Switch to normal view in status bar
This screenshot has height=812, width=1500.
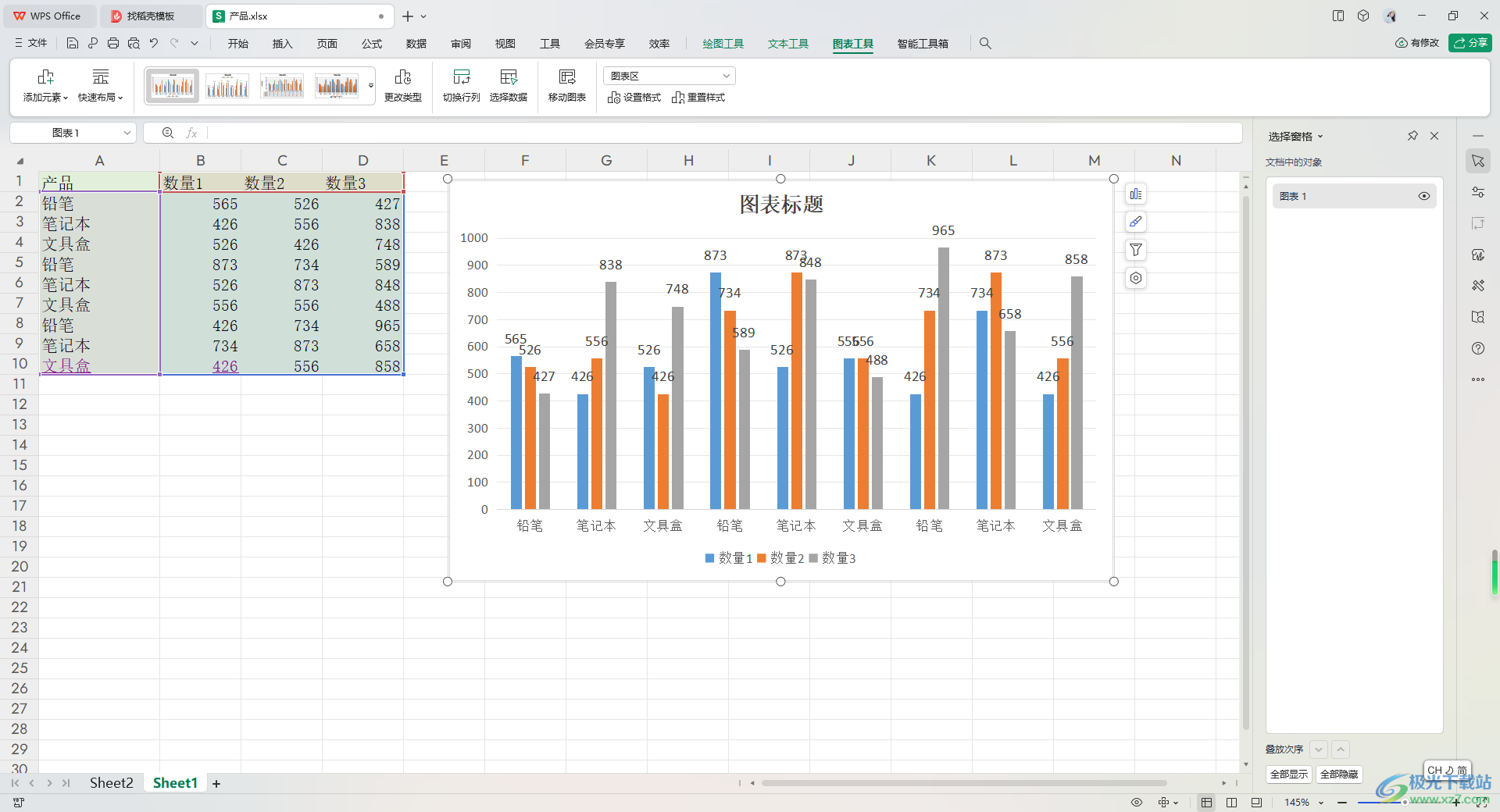coord(1207,803)
